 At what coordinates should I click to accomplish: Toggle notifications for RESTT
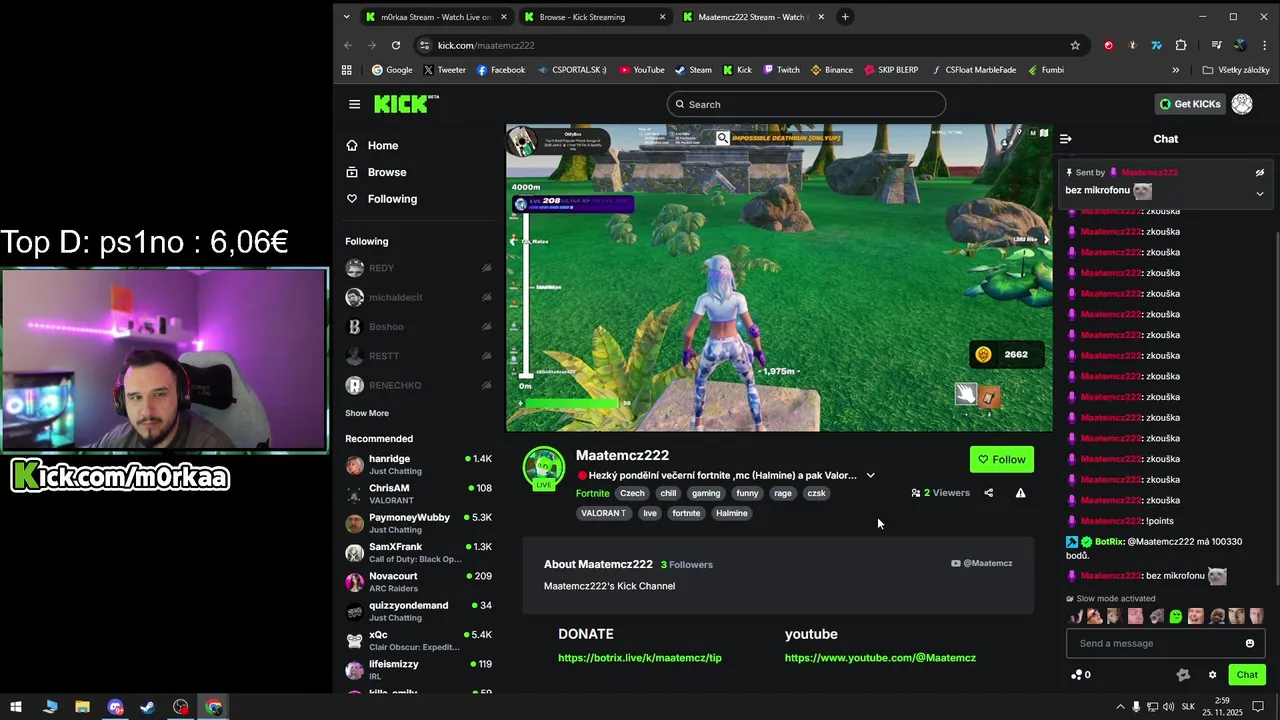(x=487, y=356)
